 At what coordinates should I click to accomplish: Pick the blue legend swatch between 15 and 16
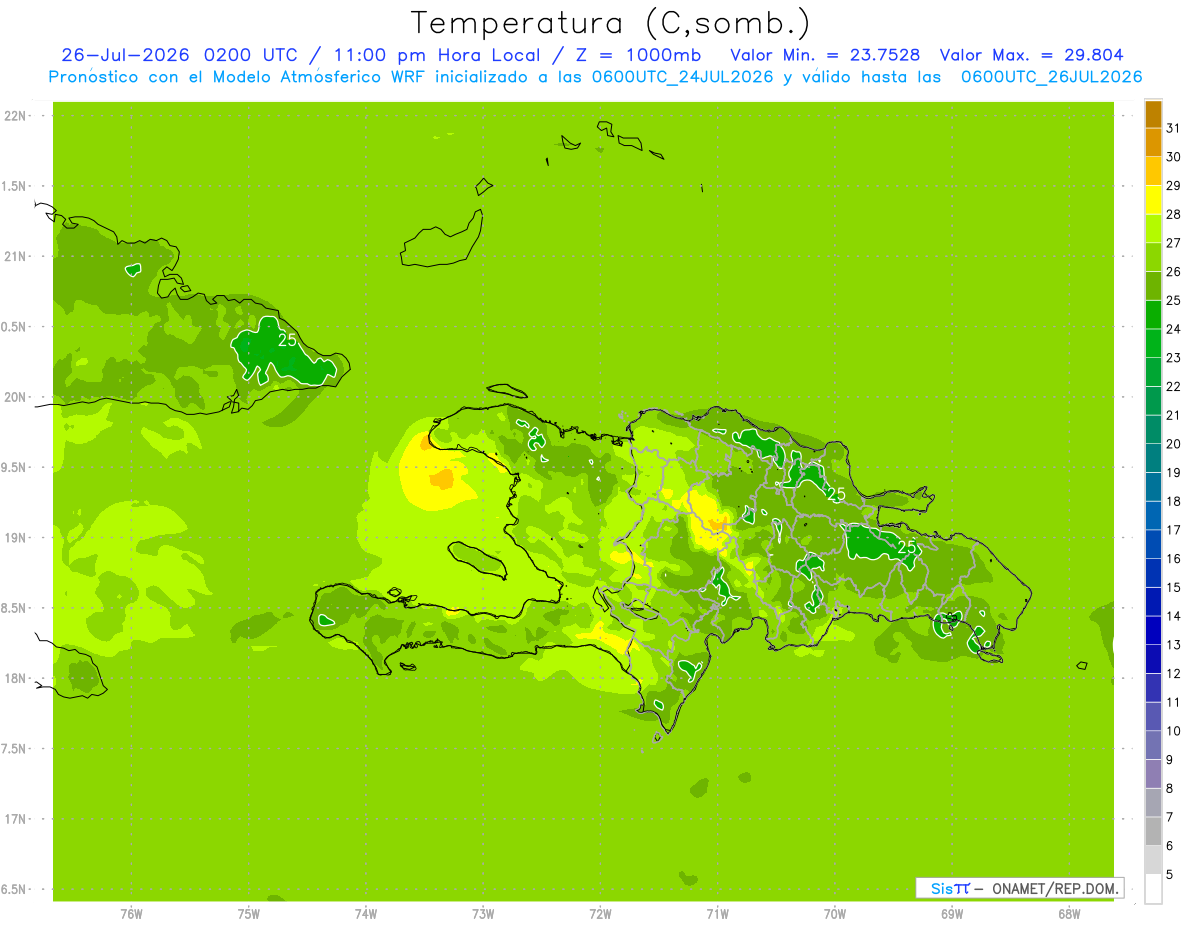(1153, 573)
